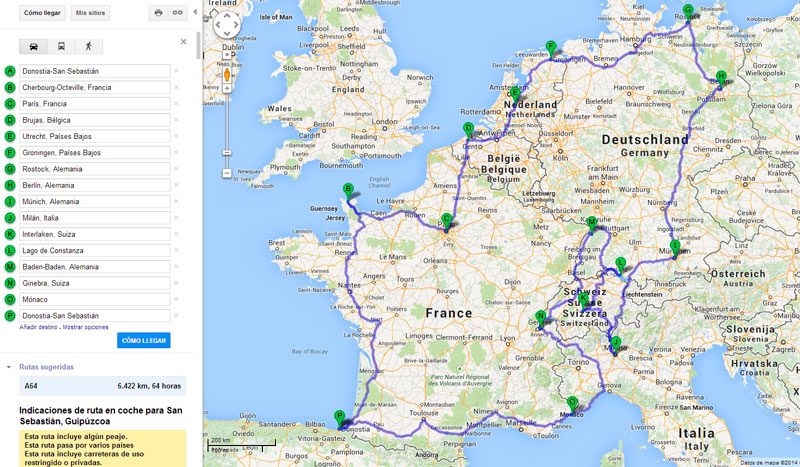Remove the Berlín, Alemania destination

tap(176, 185)
